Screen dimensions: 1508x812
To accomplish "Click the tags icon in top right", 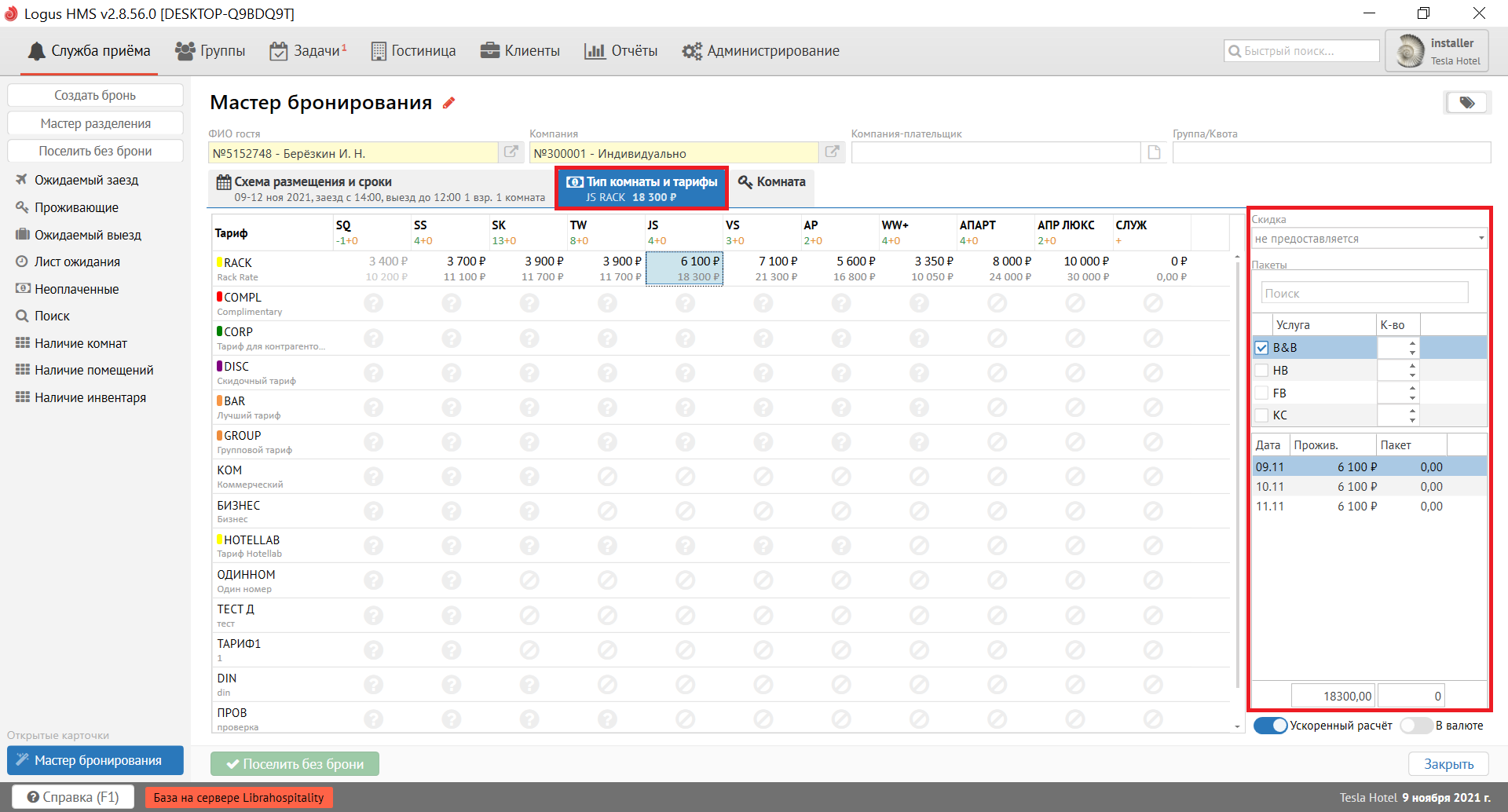I will 1466,103.
